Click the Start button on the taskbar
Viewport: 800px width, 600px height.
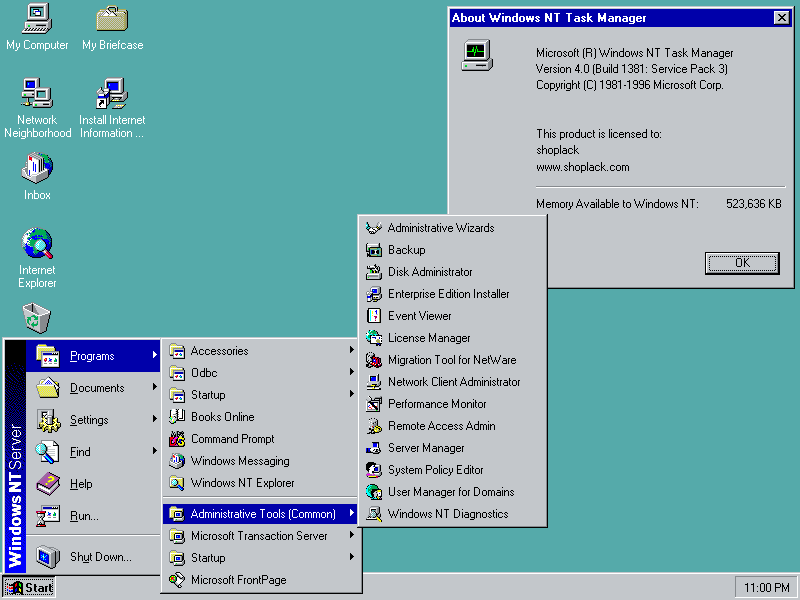click(x=29, y=588)
